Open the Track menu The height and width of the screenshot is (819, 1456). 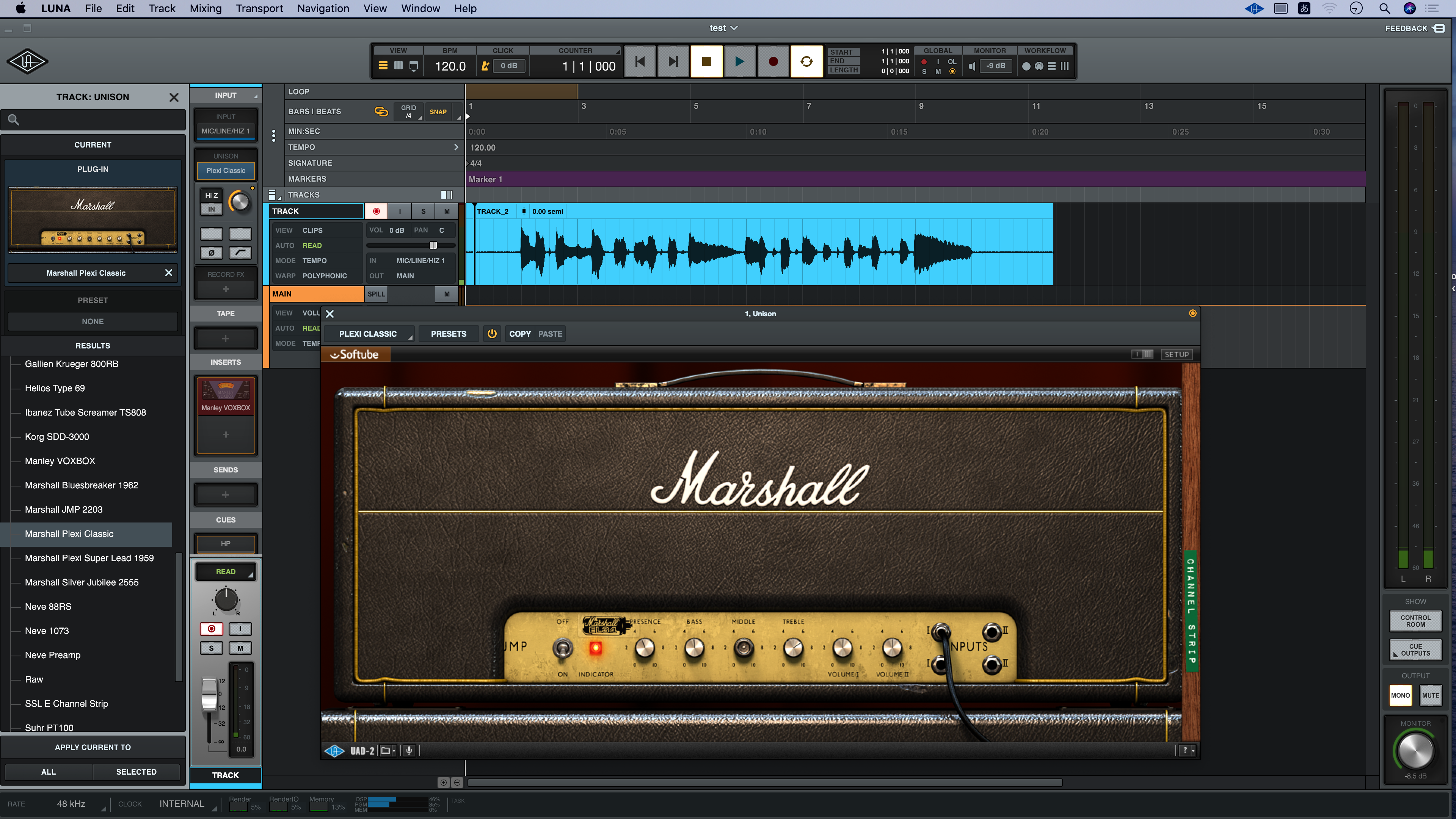tap(162, 8)
